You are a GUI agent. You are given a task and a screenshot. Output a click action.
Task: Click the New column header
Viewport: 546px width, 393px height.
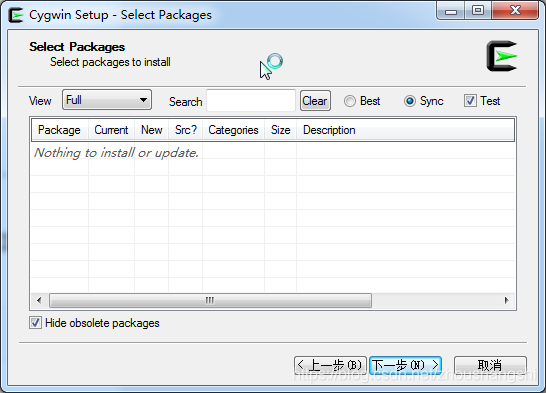click(x=151, y=130)
